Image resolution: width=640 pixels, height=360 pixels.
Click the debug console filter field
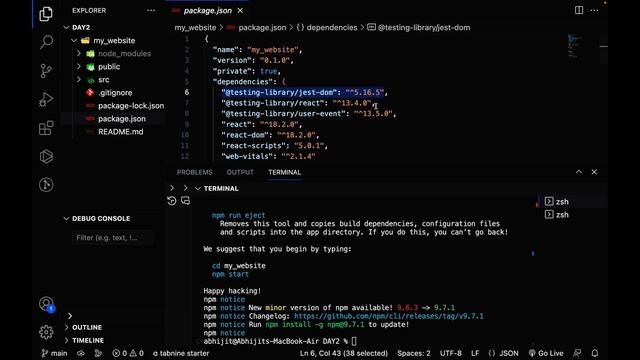tap(112, 238)
